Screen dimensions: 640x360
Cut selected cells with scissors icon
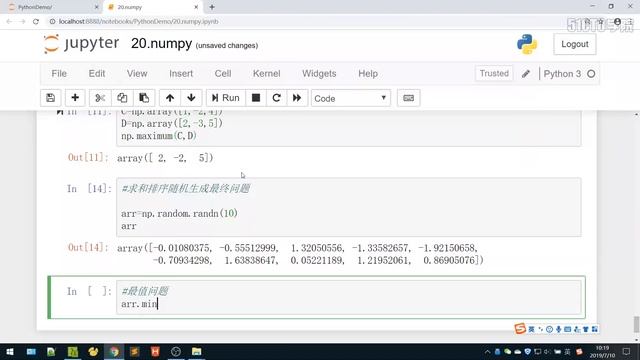(x=100, y=98)
